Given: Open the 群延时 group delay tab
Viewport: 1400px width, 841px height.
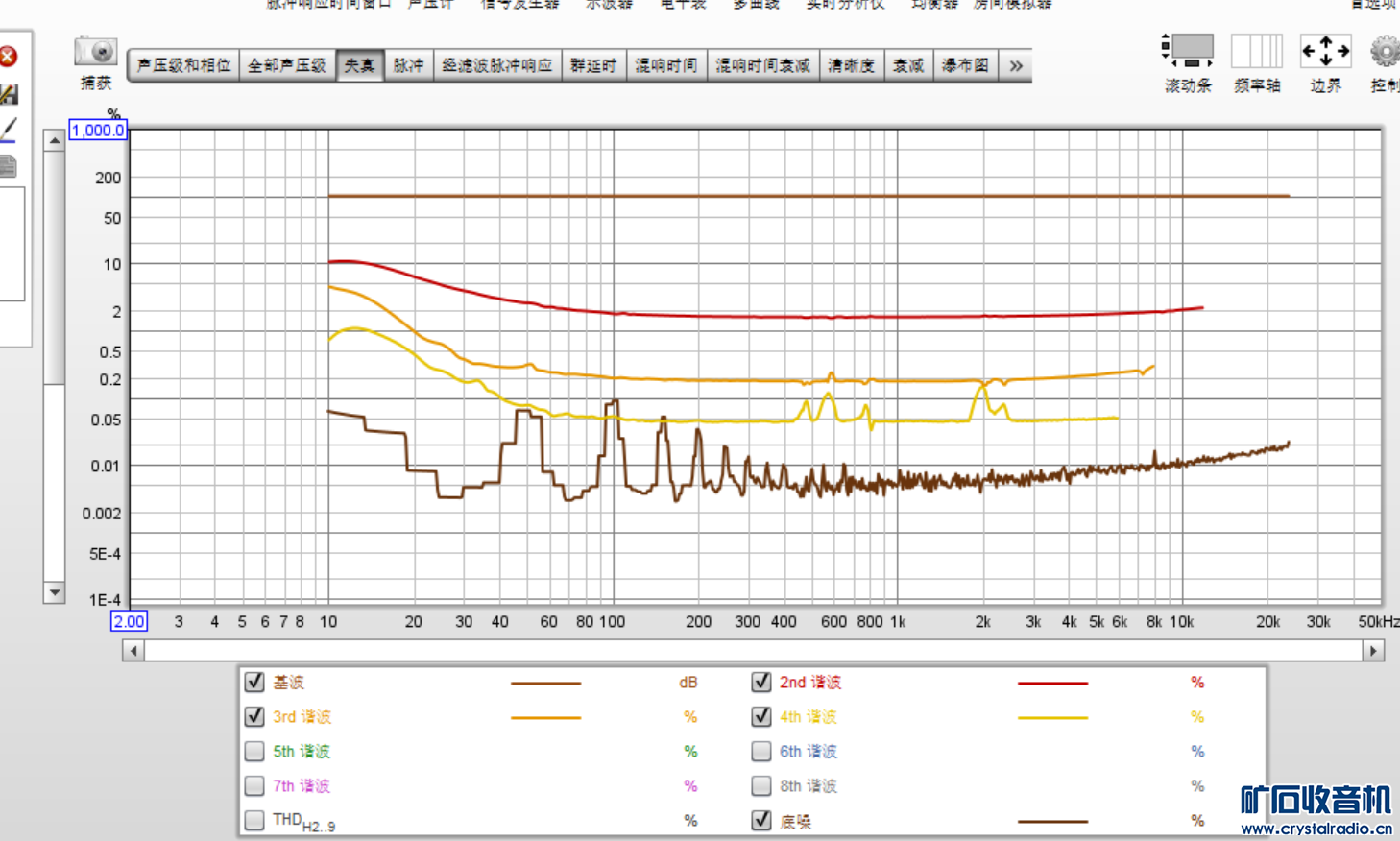Looking at the screenshot, I should (592, 66).
